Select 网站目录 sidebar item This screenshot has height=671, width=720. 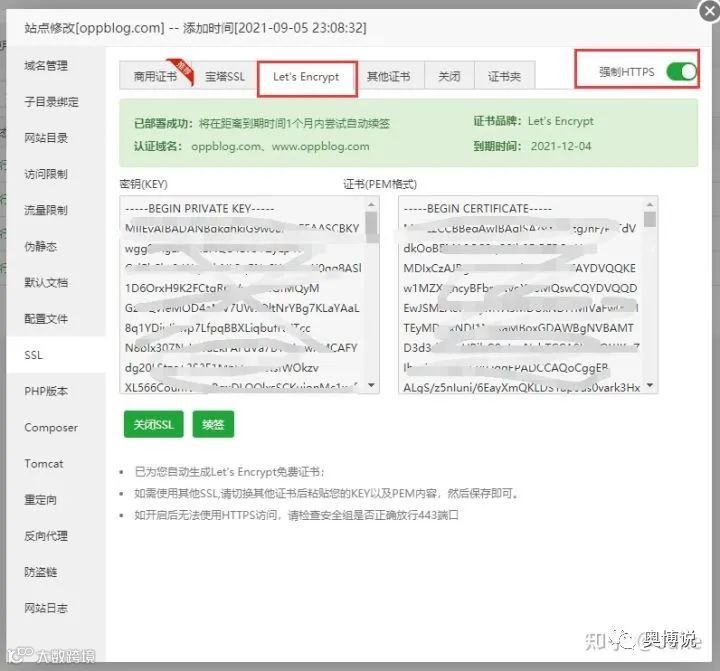click(x=56, y=138)
